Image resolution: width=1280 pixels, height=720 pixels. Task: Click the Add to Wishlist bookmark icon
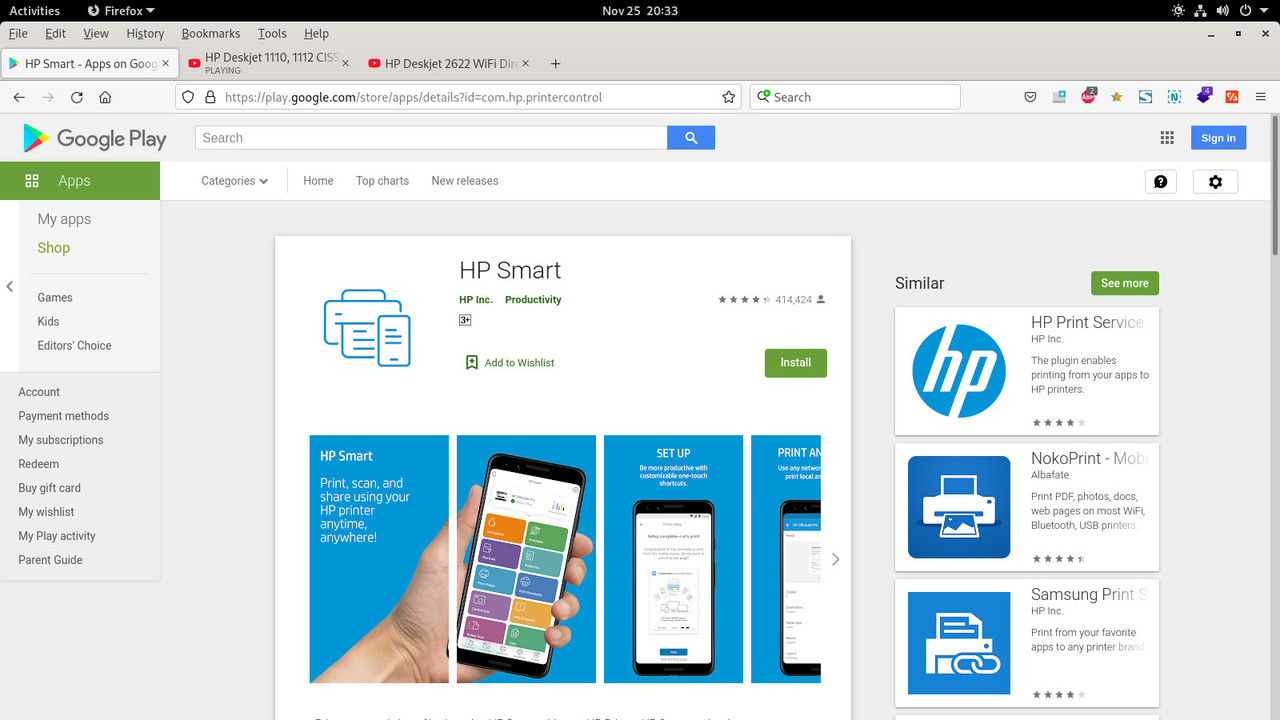click(472, 363)
